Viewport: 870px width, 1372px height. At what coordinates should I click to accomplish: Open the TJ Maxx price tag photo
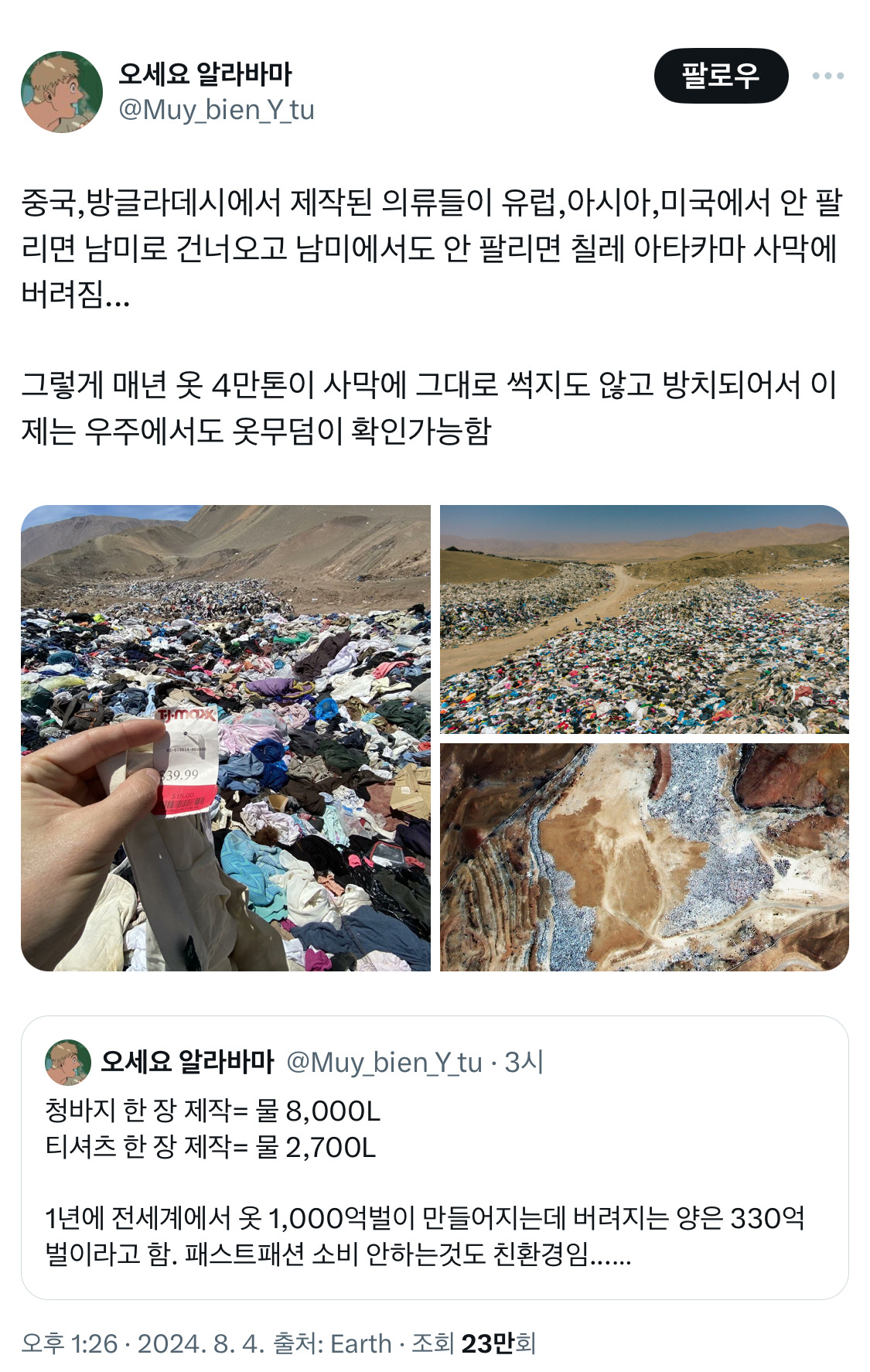[x=226, y=738]
